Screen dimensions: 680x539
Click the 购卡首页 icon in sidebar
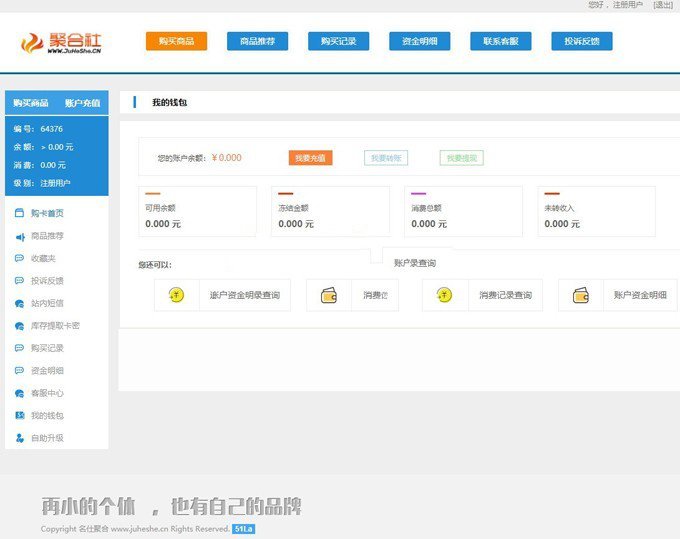[20, 213]
